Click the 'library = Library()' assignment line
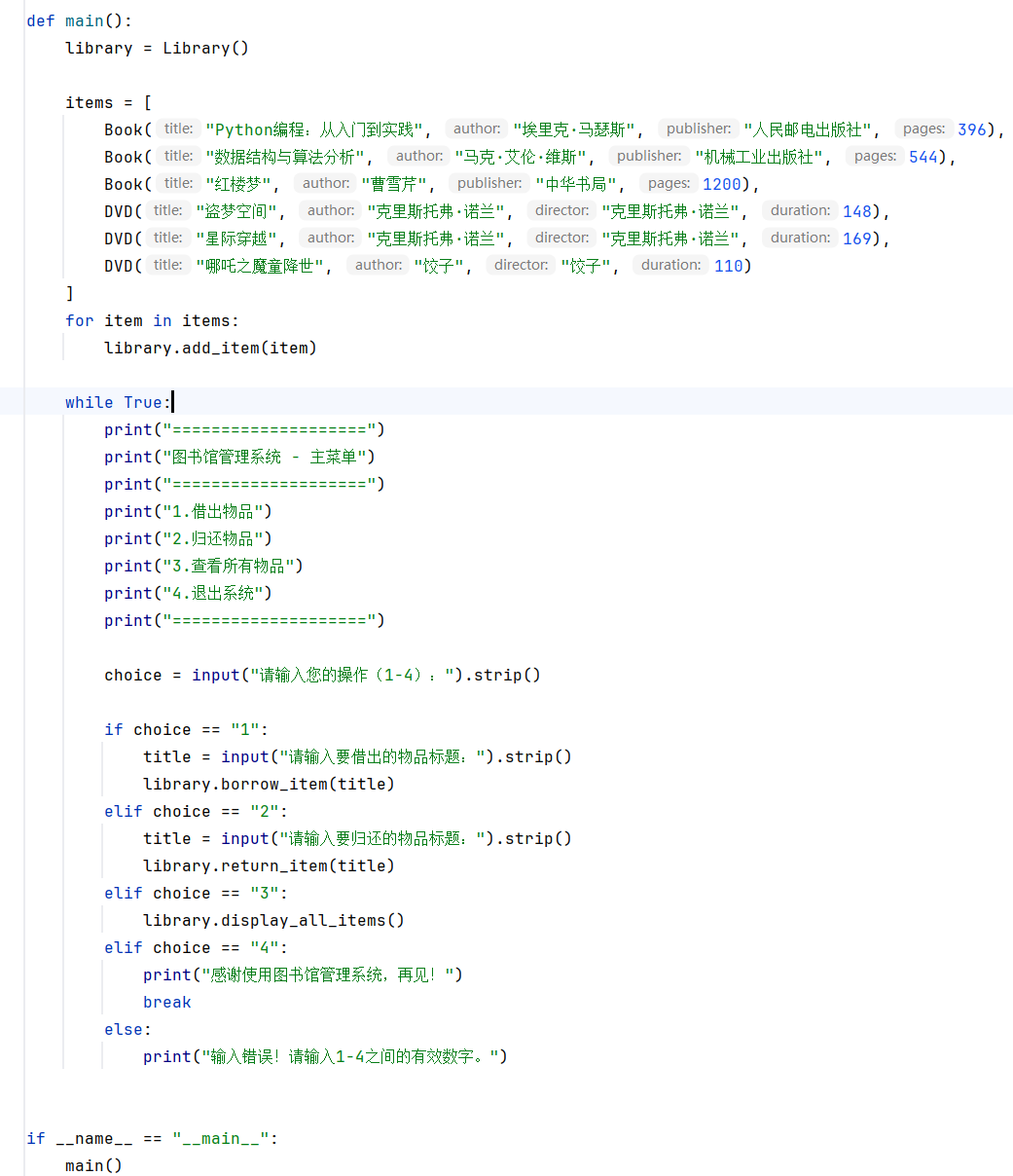 click(x=158, y=48)
